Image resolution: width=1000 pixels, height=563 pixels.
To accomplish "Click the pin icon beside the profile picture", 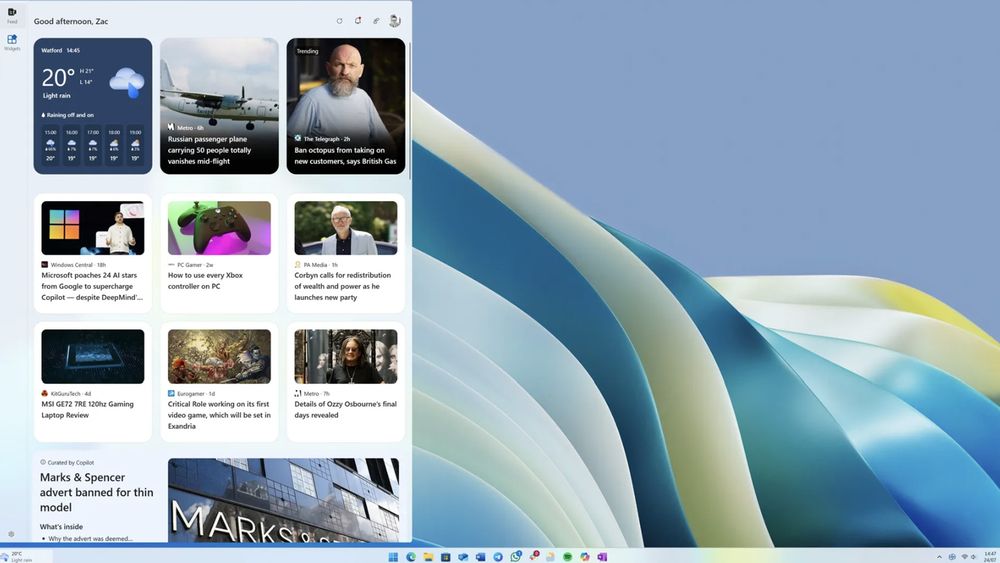I will tap(376, 21).
